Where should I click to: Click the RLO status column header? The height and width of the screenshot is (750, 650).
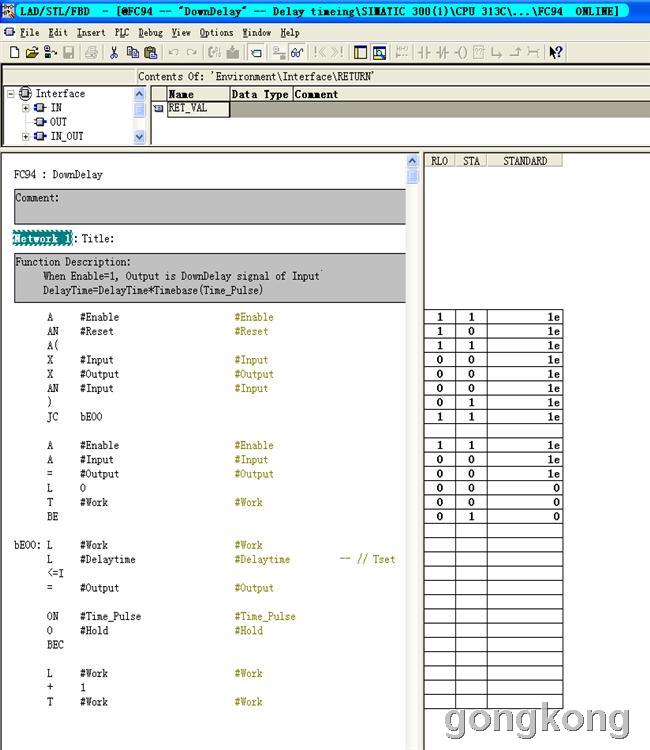[x=440, y=161]
